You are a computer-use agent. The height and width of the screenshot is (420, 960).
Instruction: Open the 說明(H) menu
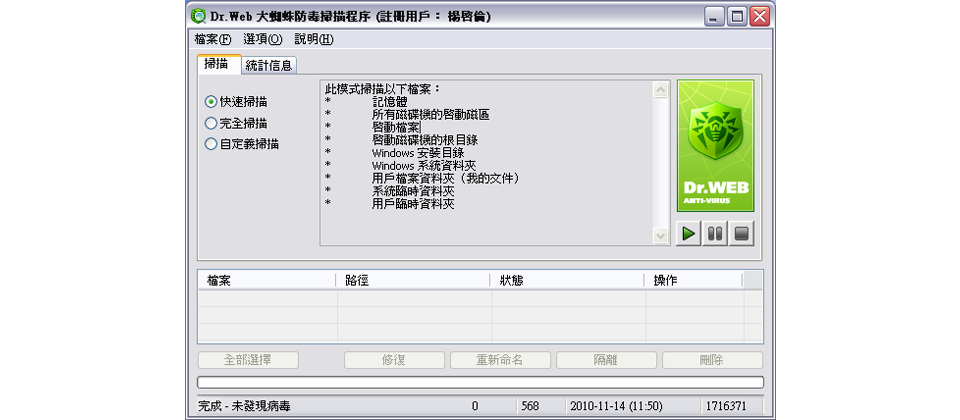(x=313, y=39)
